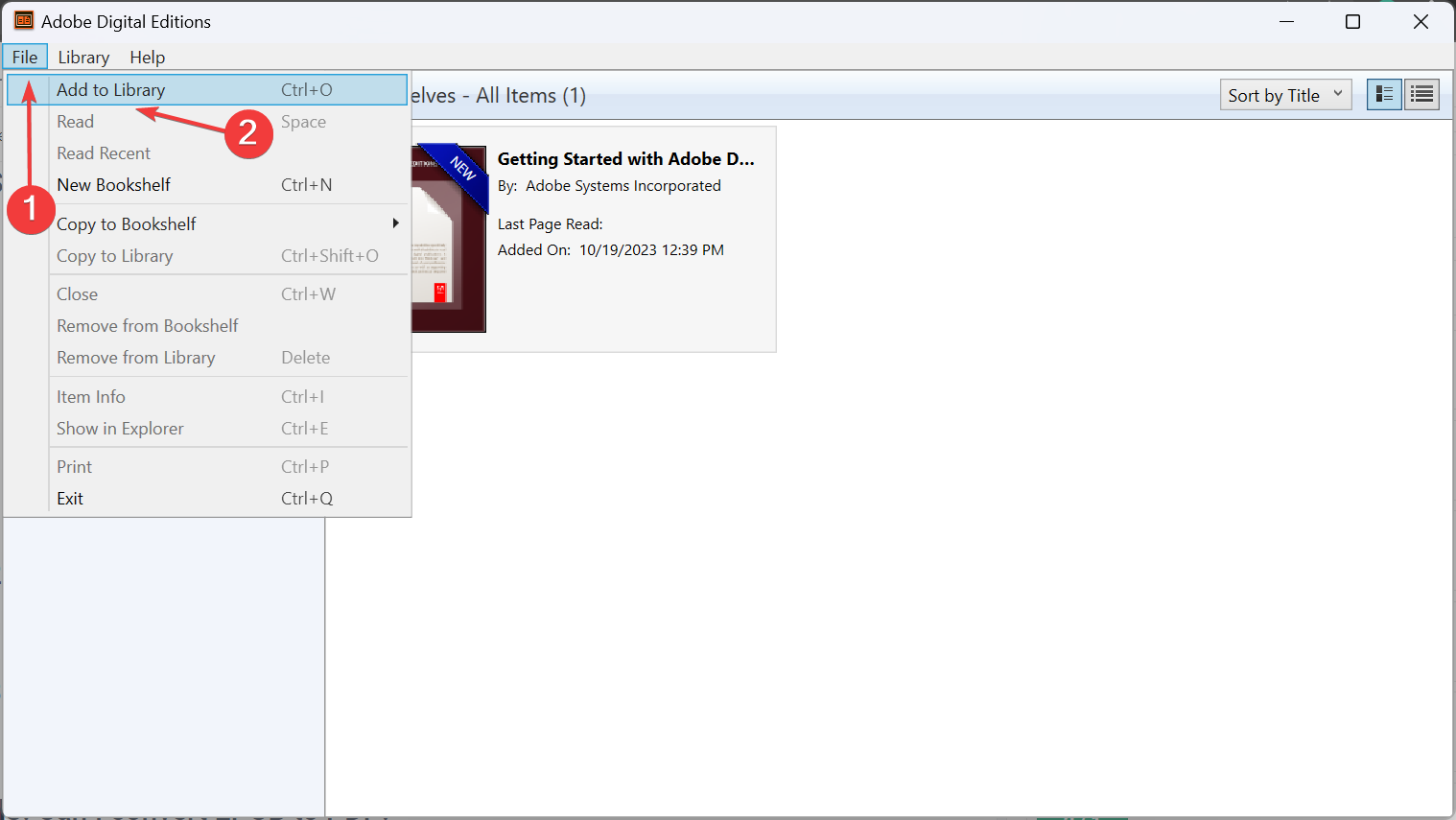Click the Close menu entry

tap(207, 294)
